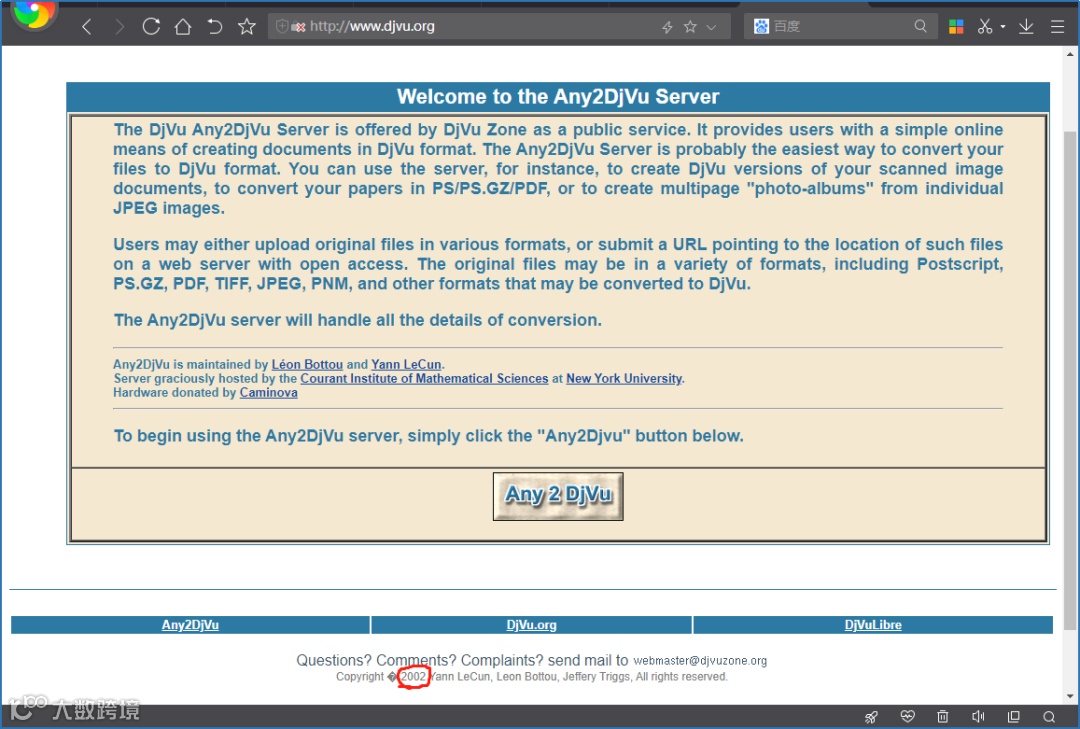Image resolution: width=1080 pixels, height=729 pixels.
Task: Click the window split icon in status bar
Action: point(1014,717)
